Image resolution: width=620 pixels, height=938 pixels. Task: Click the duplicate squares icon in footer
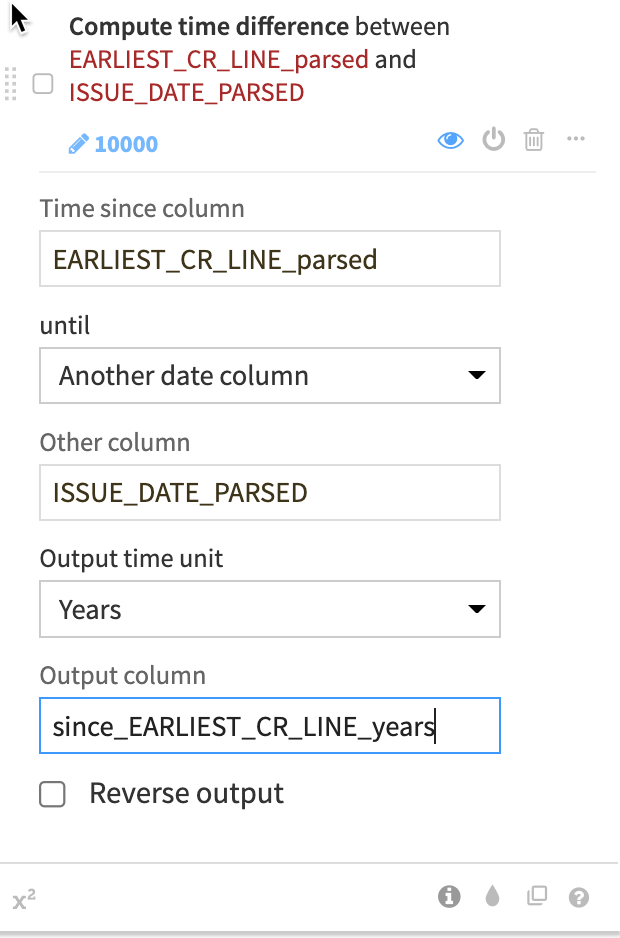point(537,897)
